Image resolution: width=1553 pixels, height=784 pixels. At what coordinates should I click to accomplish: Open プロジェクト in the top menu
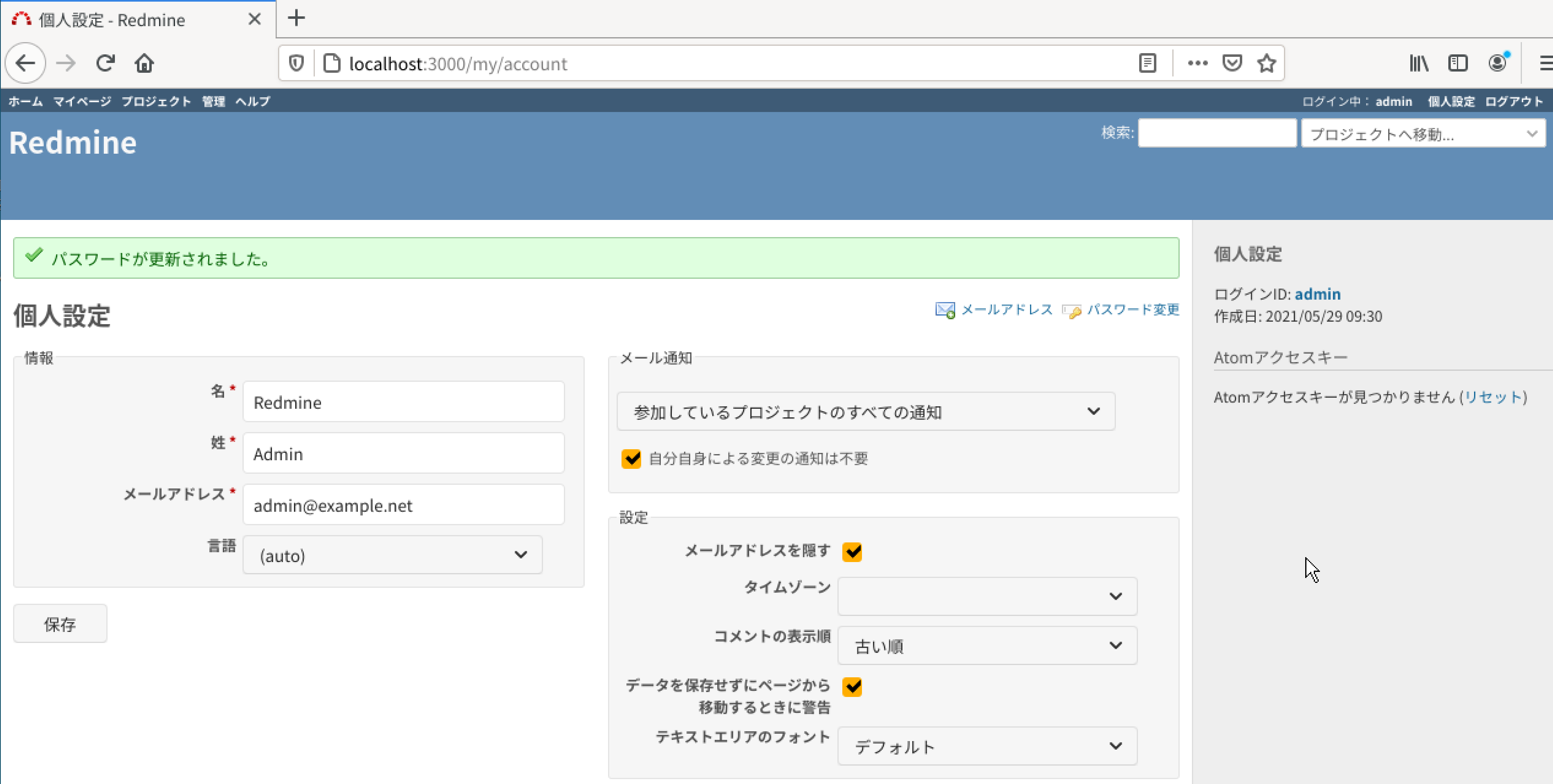tap(156, 101)
